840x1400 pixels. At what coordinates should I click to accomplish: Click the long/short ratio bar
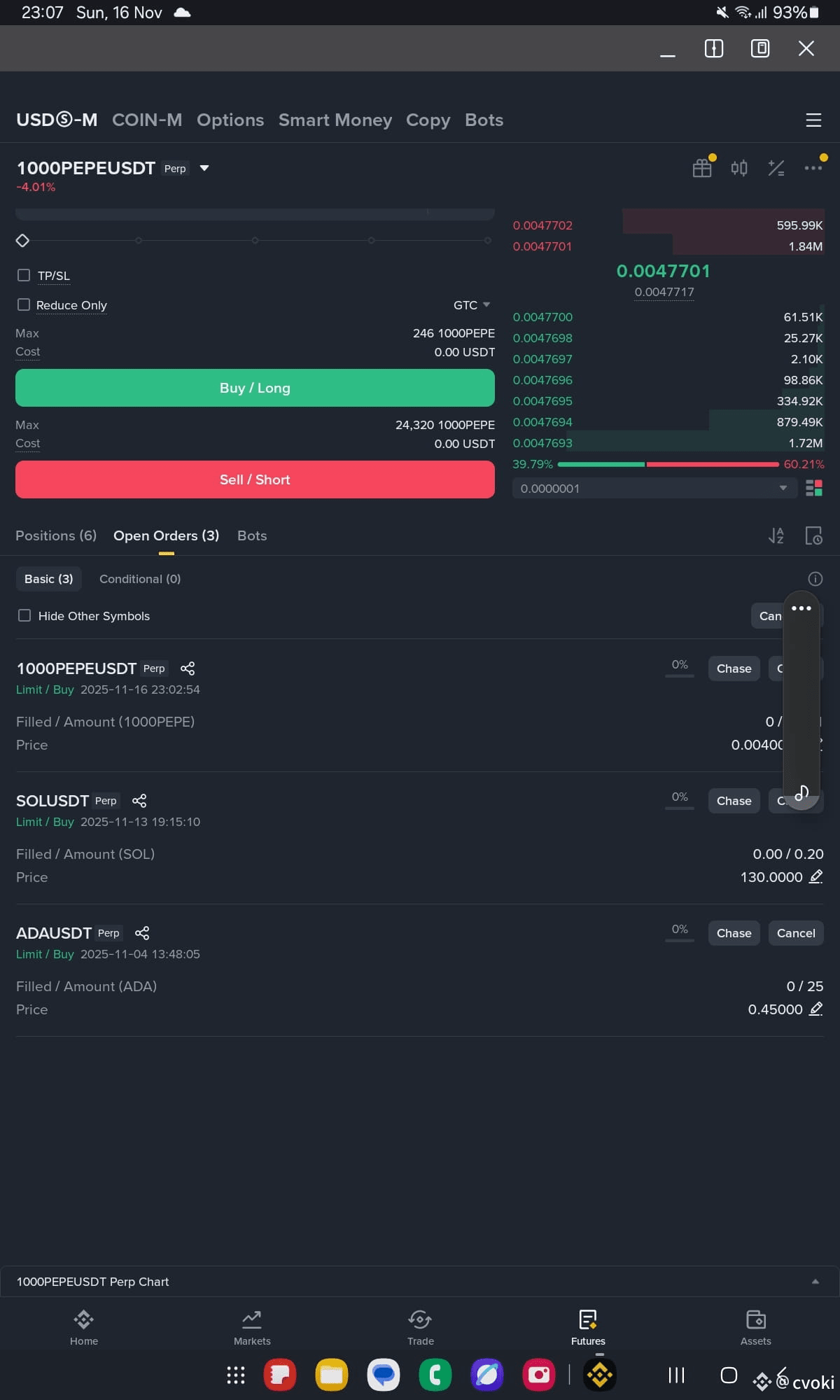pyautogui.click(x=668, y=464)
